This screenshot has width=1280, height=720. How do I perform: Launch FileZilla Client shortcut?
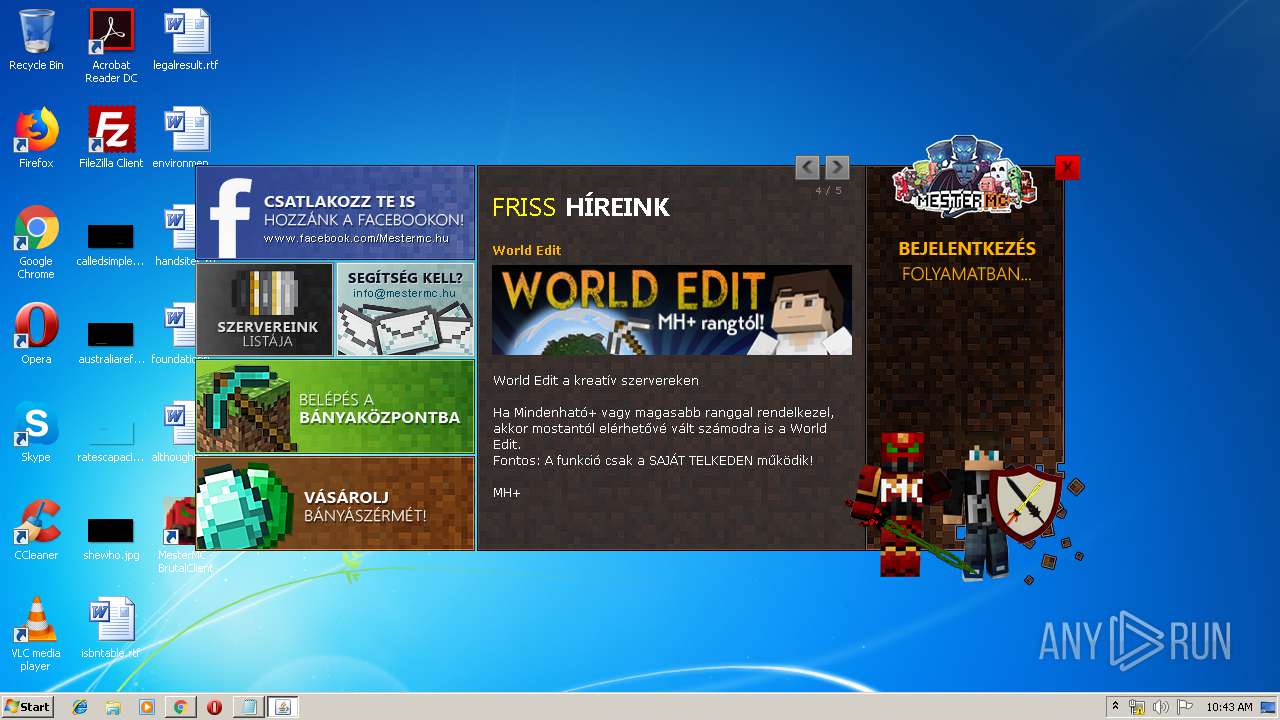point(111,138)
